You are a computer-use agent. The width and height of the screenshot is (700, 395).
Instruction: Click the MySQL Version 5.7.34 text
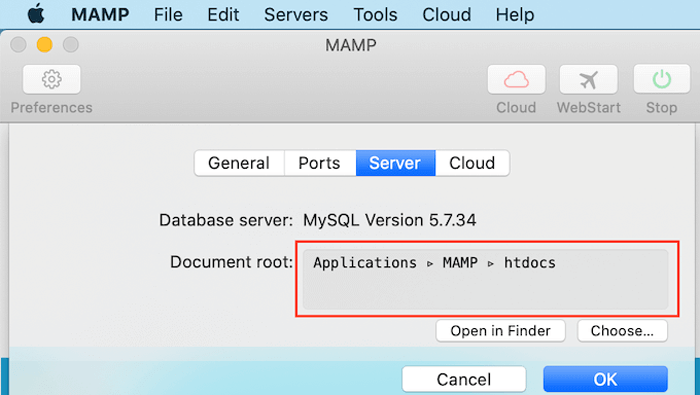click(390, 220)
